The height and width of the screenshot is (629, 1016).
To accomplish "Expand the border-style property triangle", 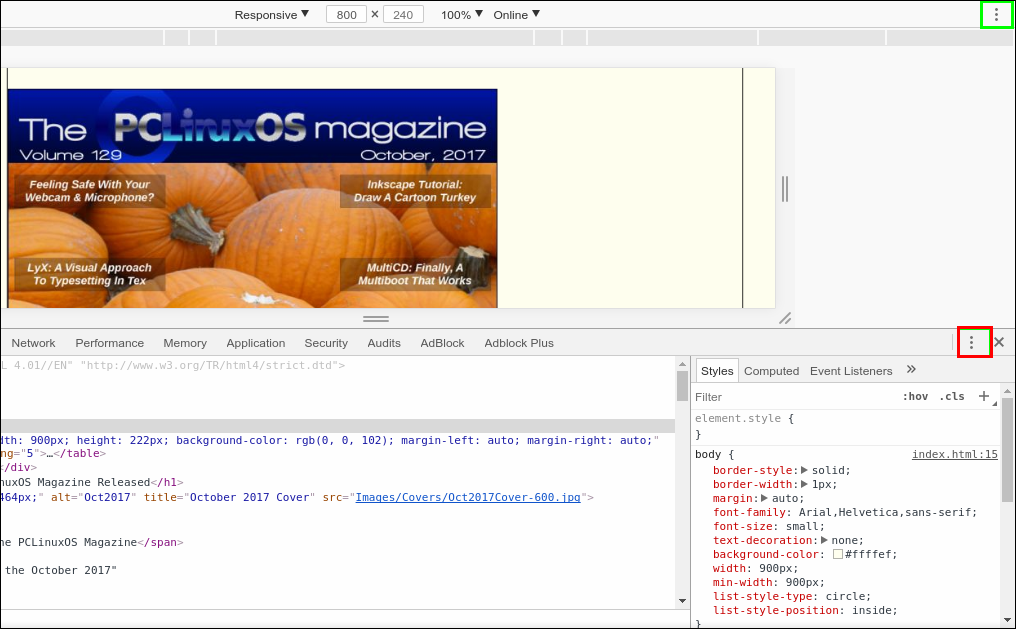I will click(804, 470).
